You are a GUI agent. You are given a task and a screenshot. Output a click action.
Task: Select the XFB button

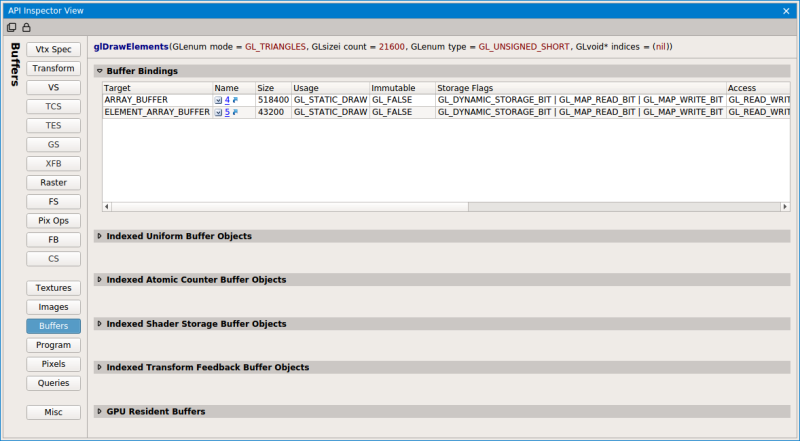coord(54,164)
